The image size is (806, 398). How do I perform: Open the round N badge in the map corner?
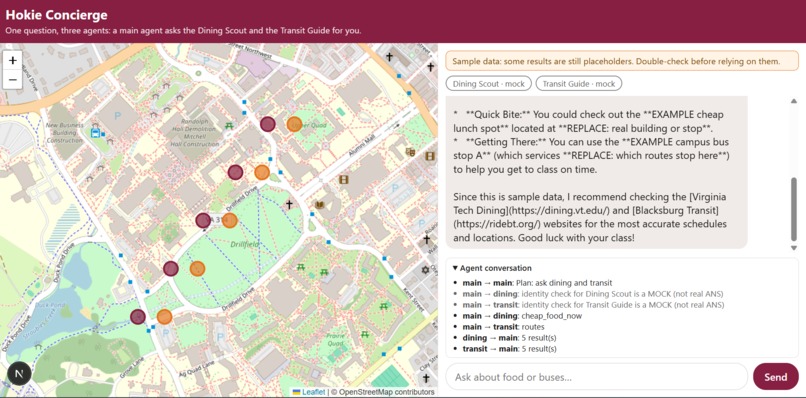19,374
